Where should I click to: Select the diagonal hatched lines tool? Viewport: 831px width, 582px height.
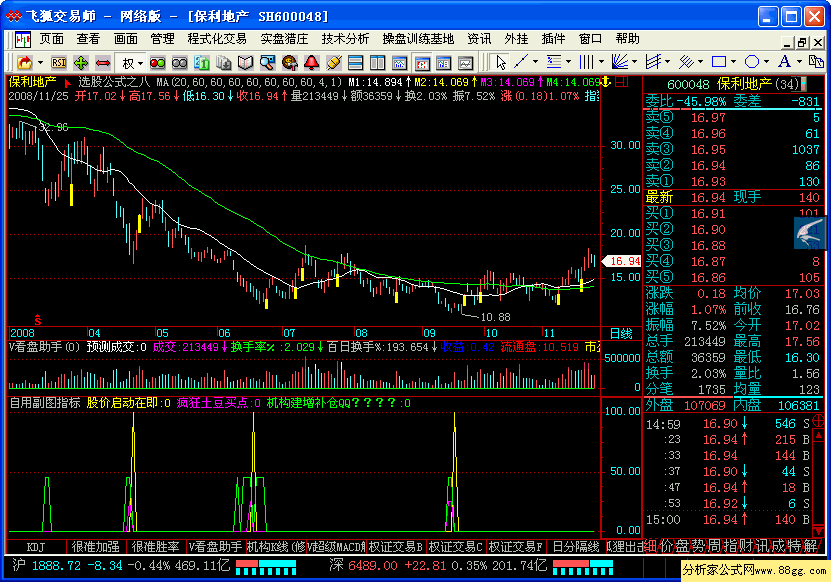686,62
